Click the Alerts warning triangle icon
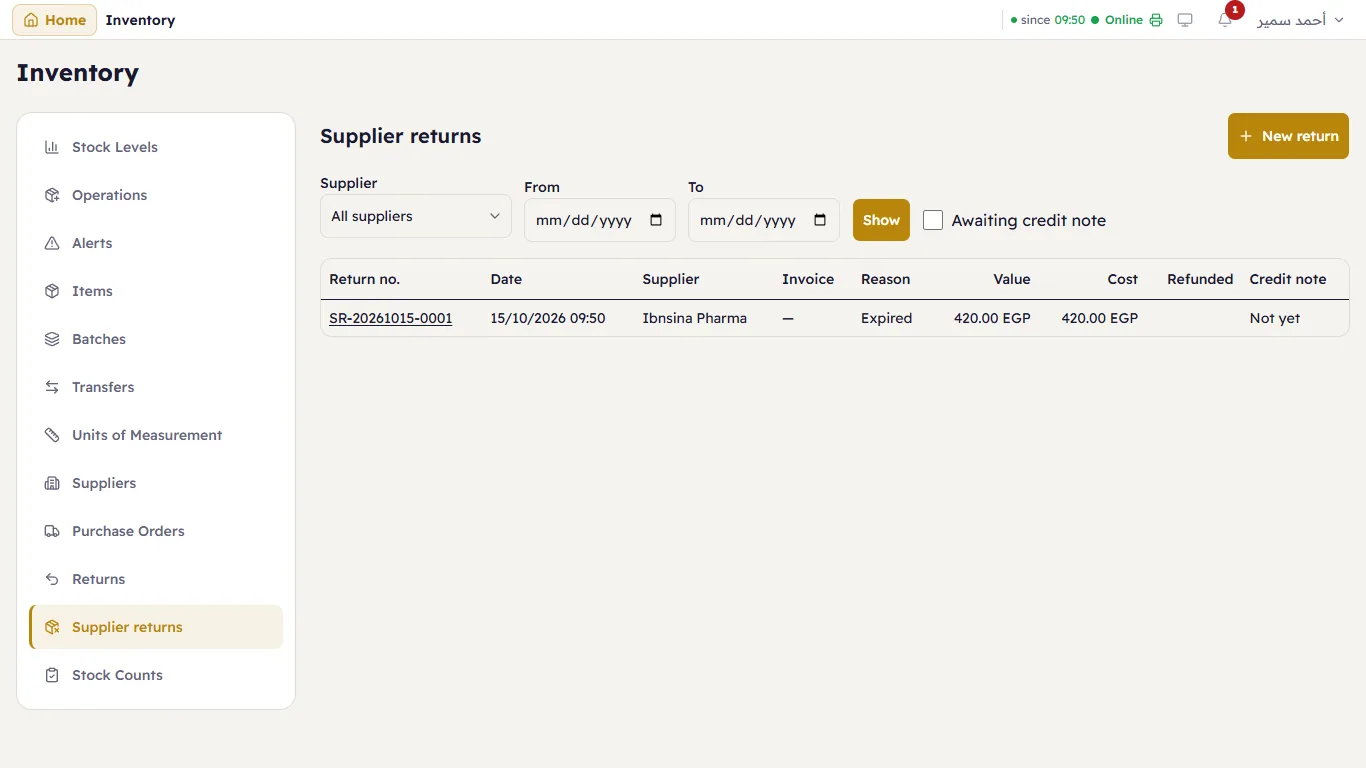Screen dimensions: 1366x768 [52, 243]
